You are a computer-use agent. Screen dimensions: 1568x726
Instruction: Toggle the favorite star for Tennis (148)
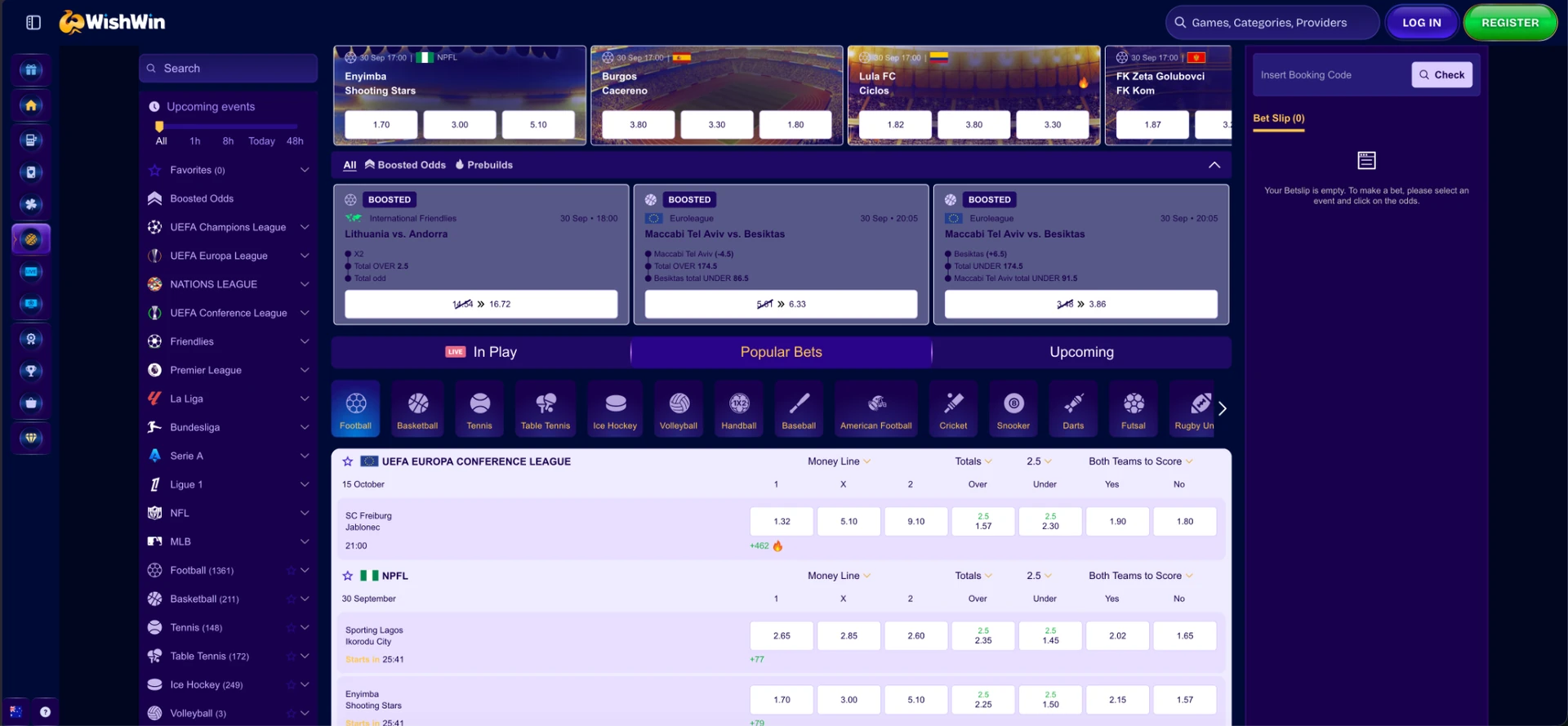click(x=291, y=628)
